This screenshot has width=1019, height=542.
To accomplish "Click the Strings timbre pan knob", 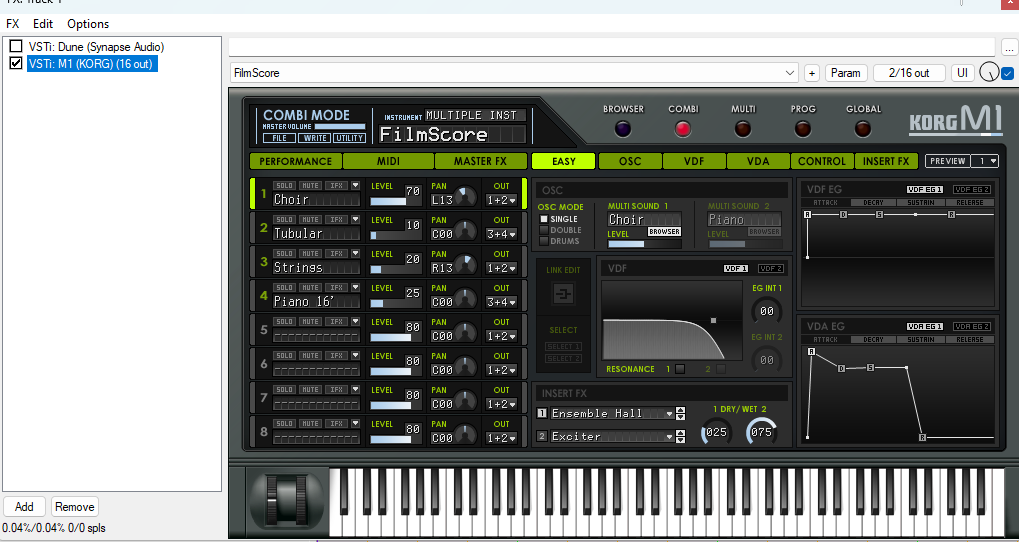I will pyautogui.click(x=465, y=265).
